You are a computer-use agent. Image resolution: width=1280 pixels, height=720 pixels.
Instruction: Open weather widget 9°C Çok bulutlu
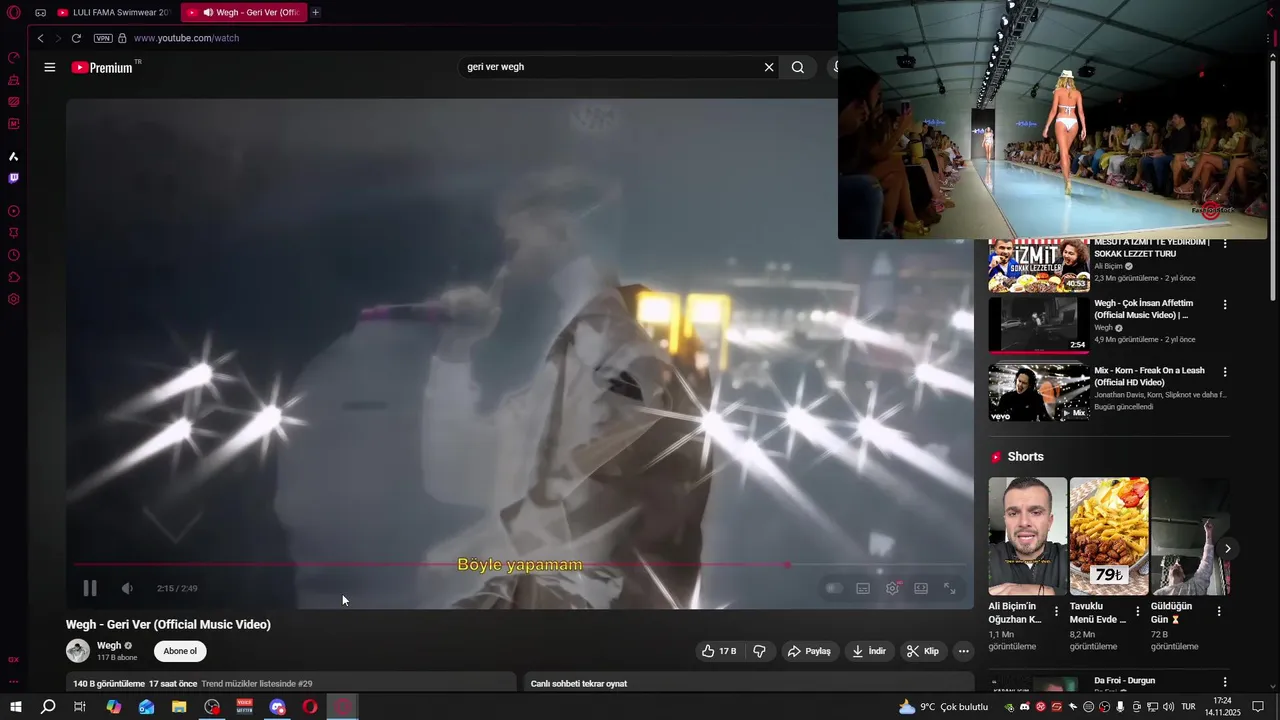(943, 707)
